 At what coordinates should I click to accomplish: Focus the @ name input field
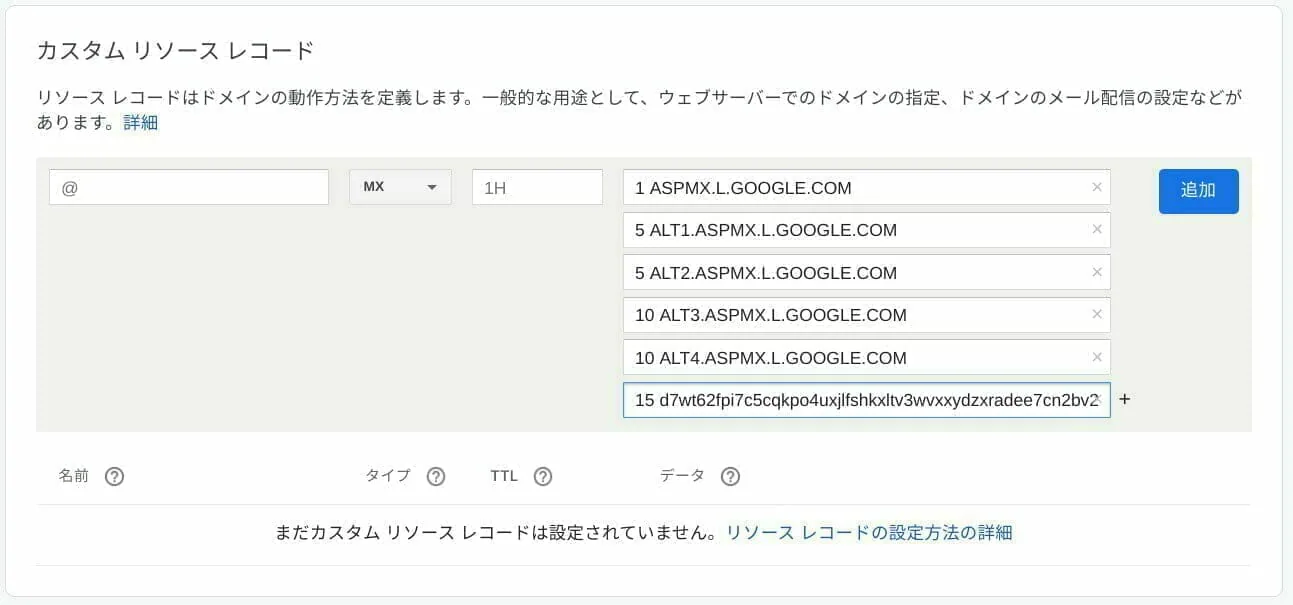point(189,187)
